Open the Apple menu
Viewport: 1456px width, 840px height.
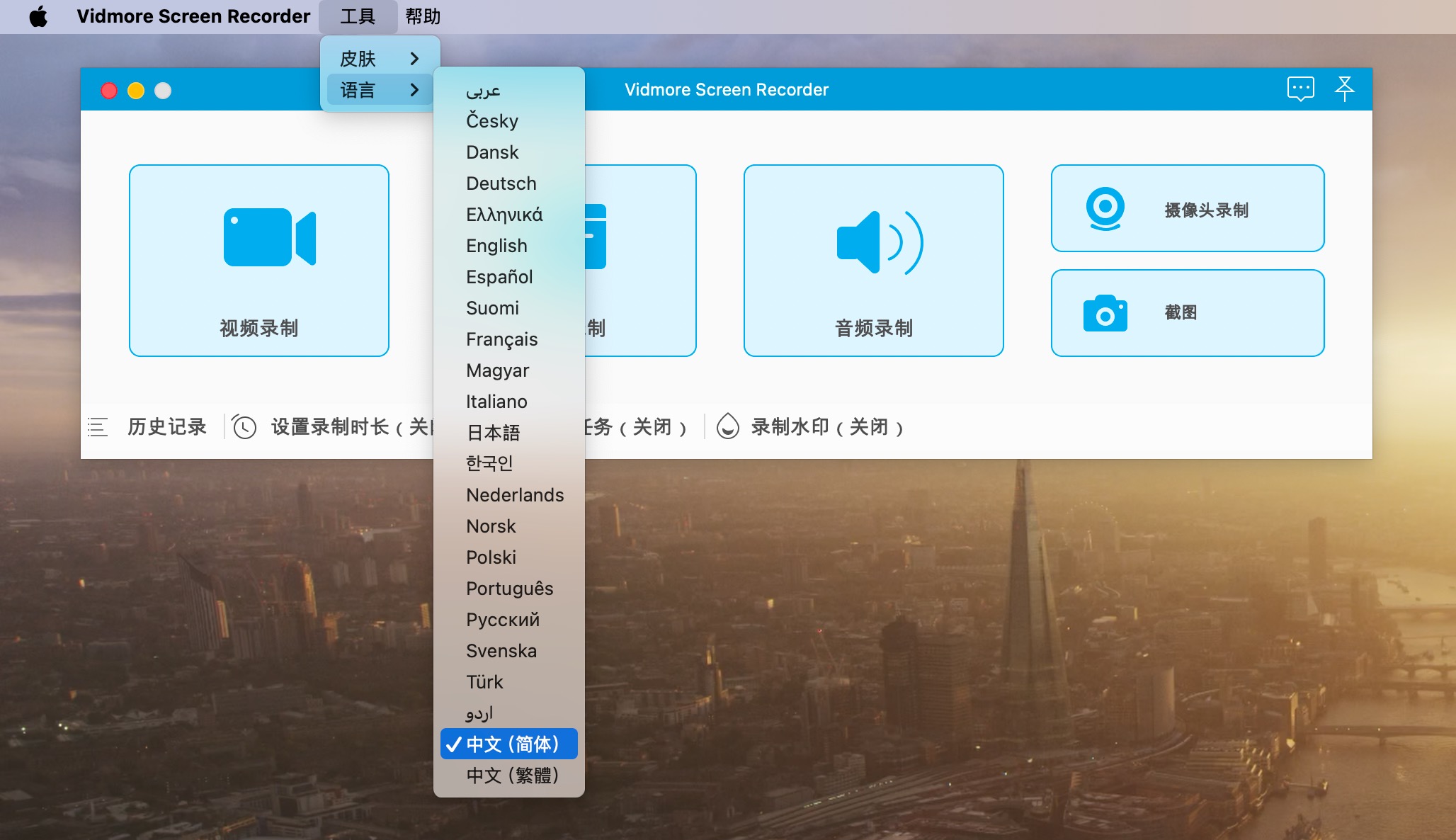(38, 16)
